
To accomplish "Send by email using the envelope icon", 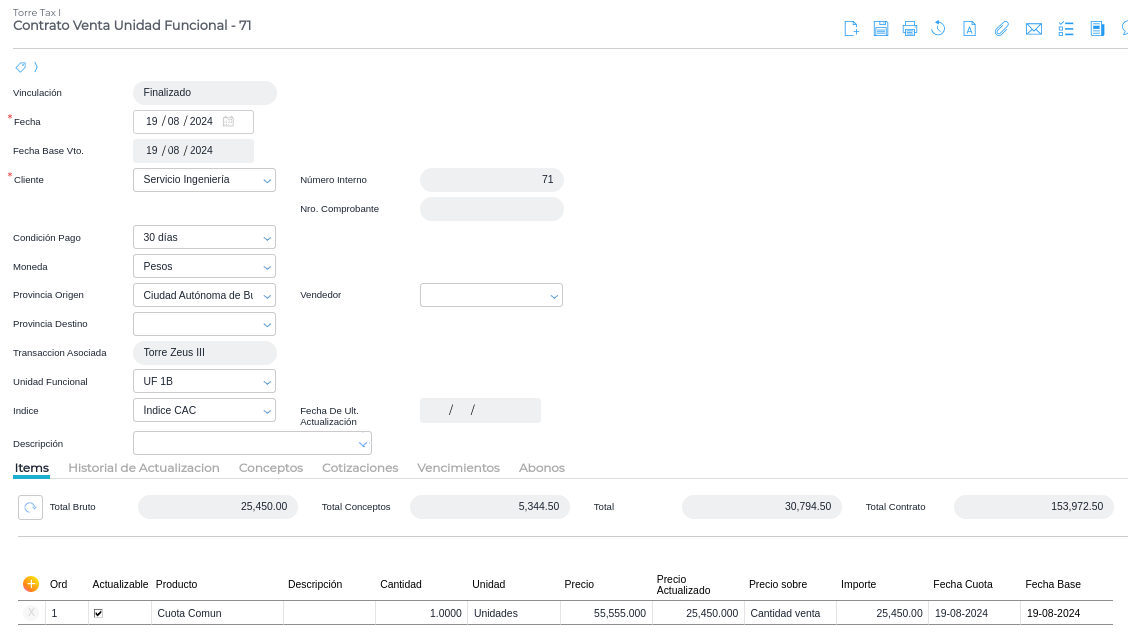I will tap(1034, 28).
